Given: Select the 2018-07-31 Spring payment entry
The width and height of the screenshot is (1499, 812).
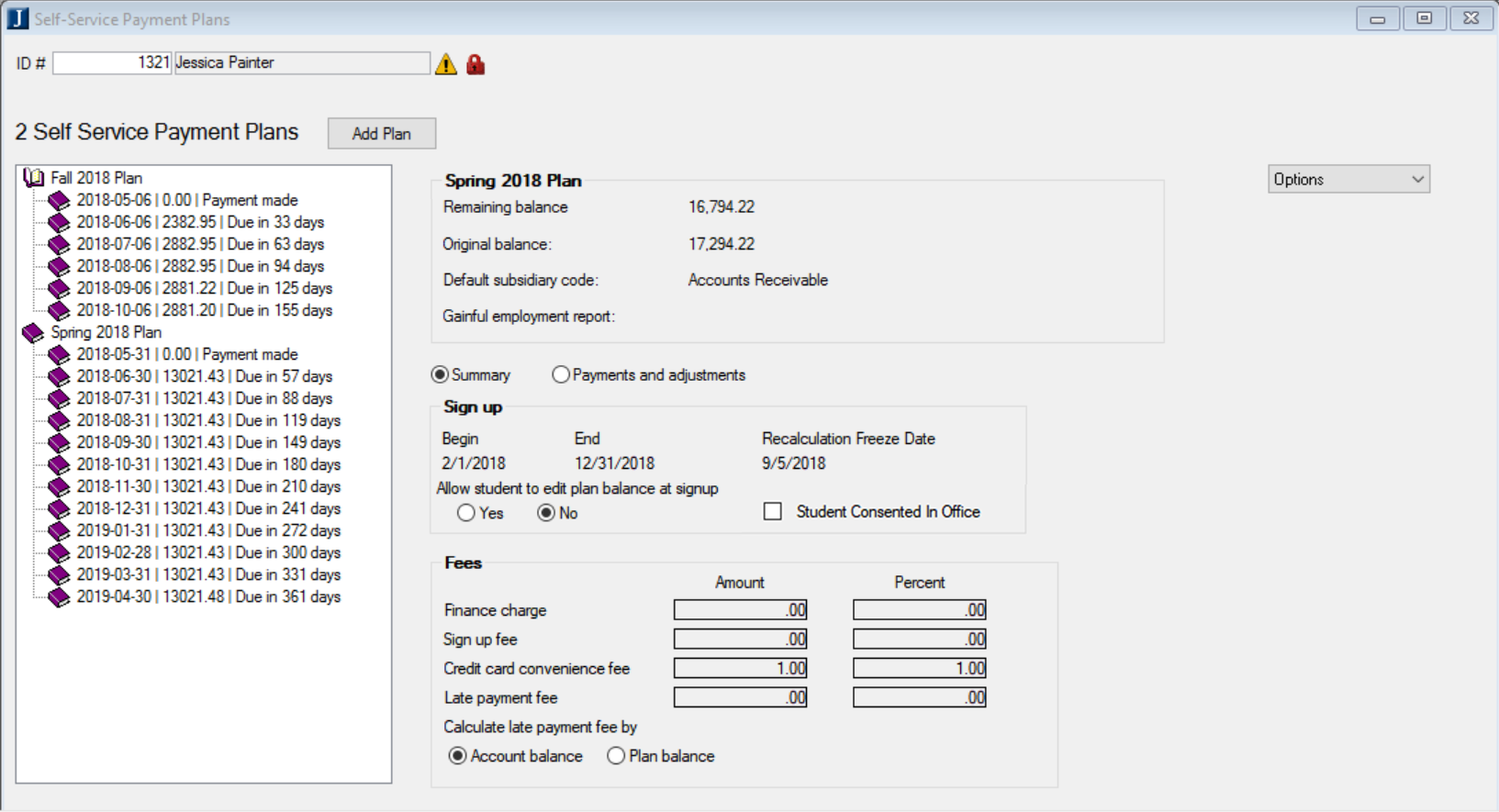Looking at the screenshot, I should (x=204, y=398).
